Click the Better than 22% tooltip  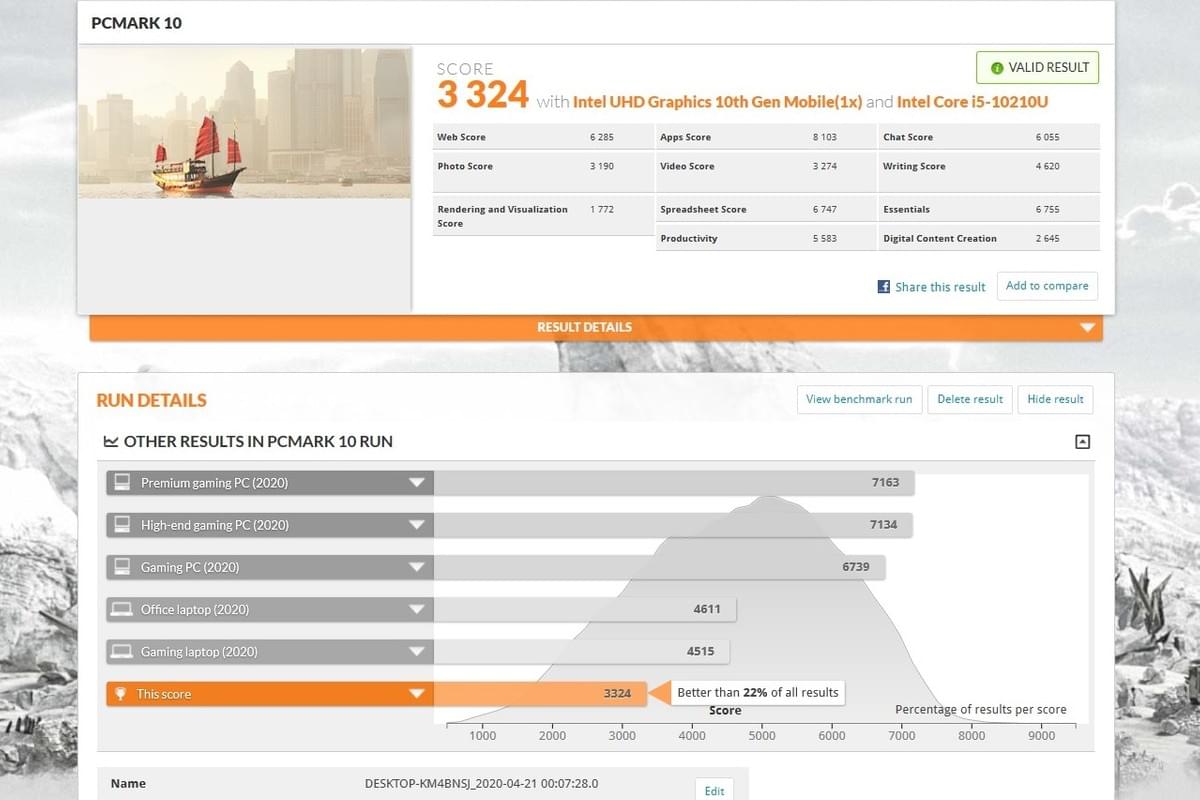[758, 692]
